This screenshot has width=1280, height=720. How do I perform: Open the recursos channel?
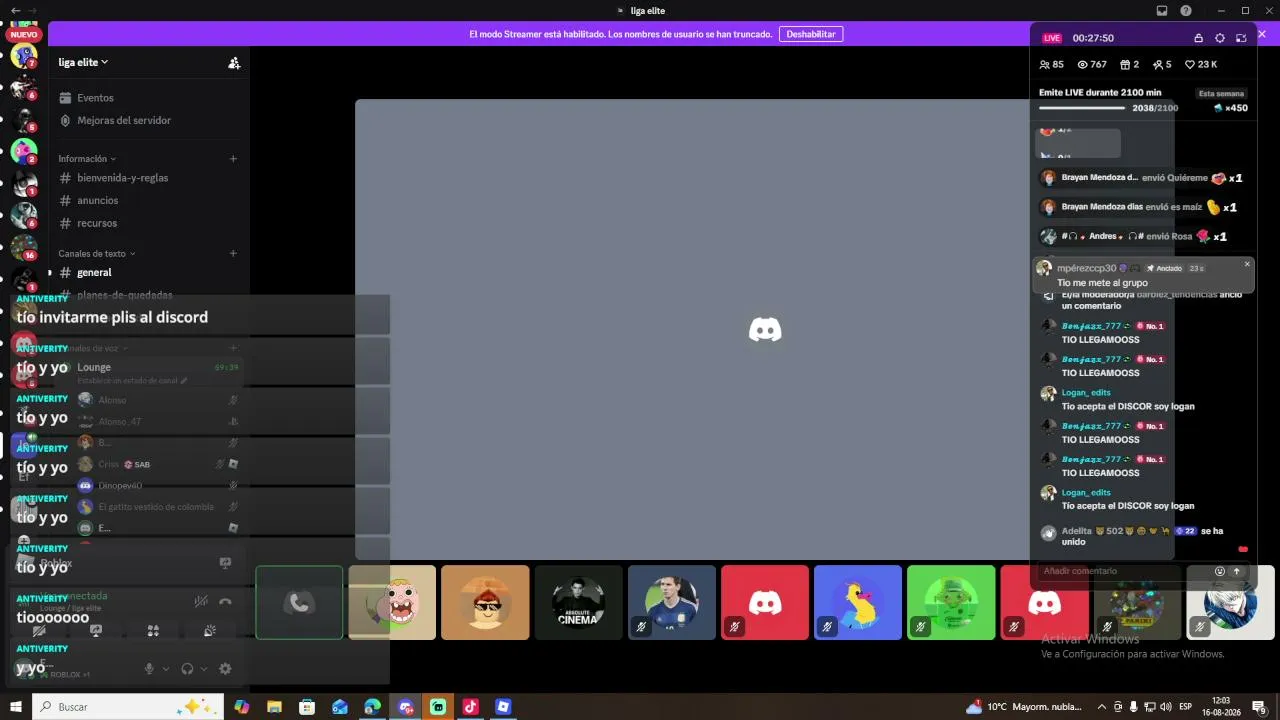[97, 224]
